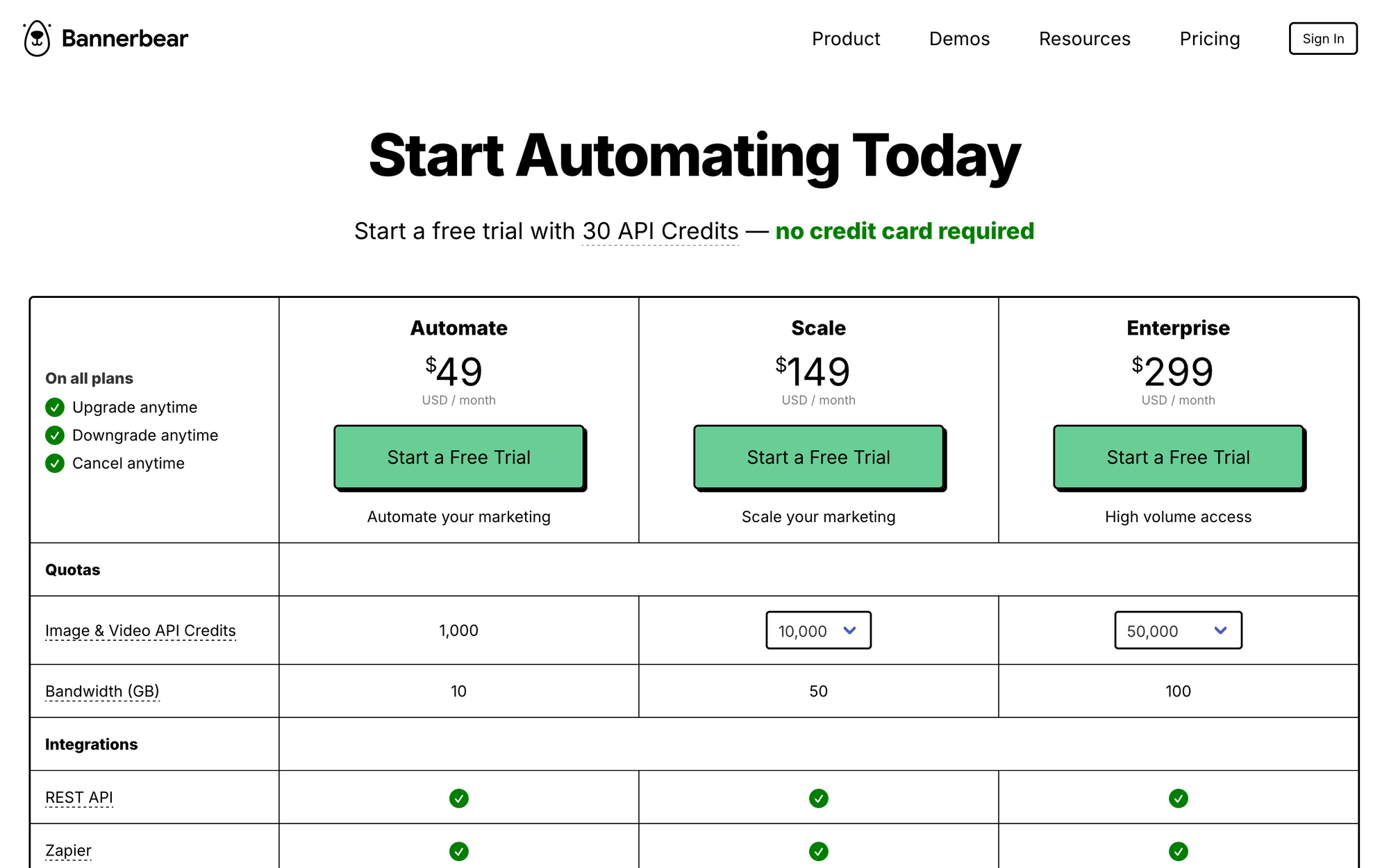The image size is (1389, 868).
Task: Click Zapier checkmark in Enterprise column
Action: coord(1178,851)
